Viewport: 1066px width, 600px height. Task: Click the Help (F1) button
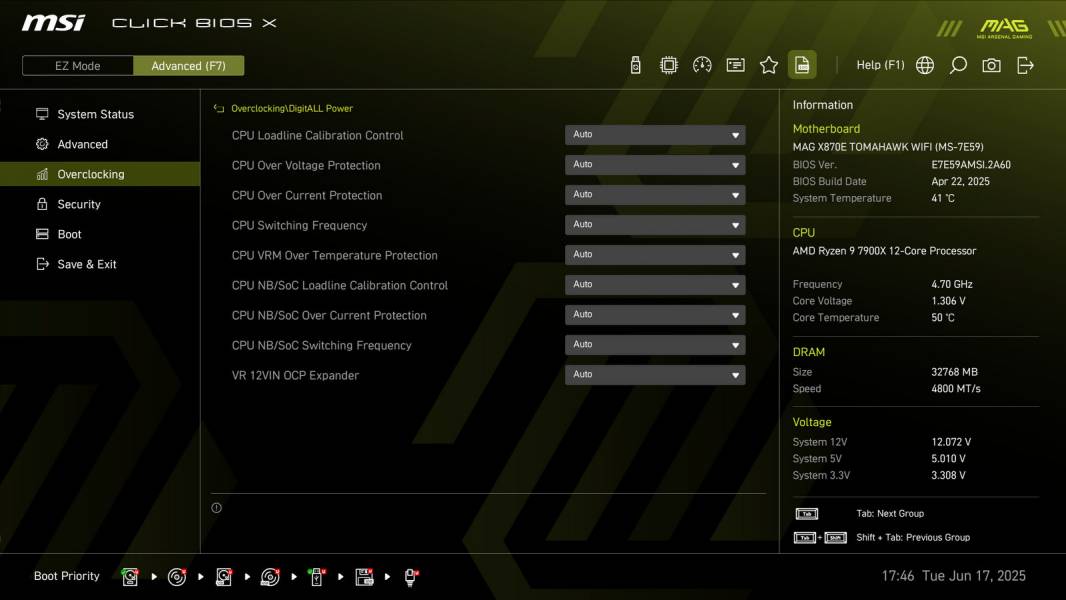[880, 65]
